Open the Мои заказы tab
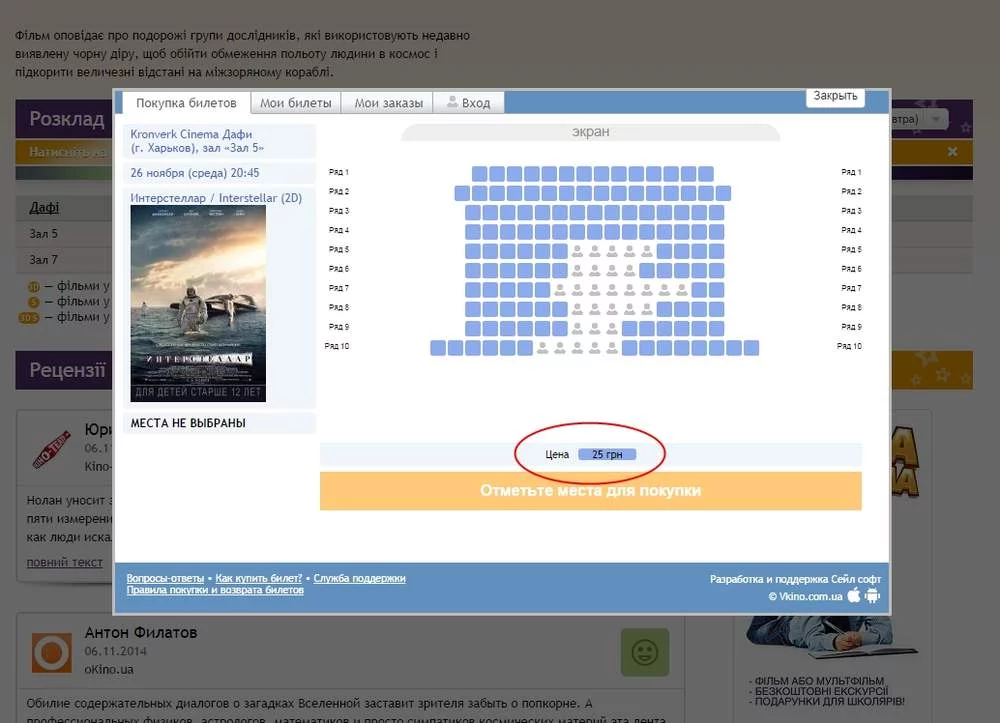Viewport: 1000px width, 723px height. pos(388,103)
